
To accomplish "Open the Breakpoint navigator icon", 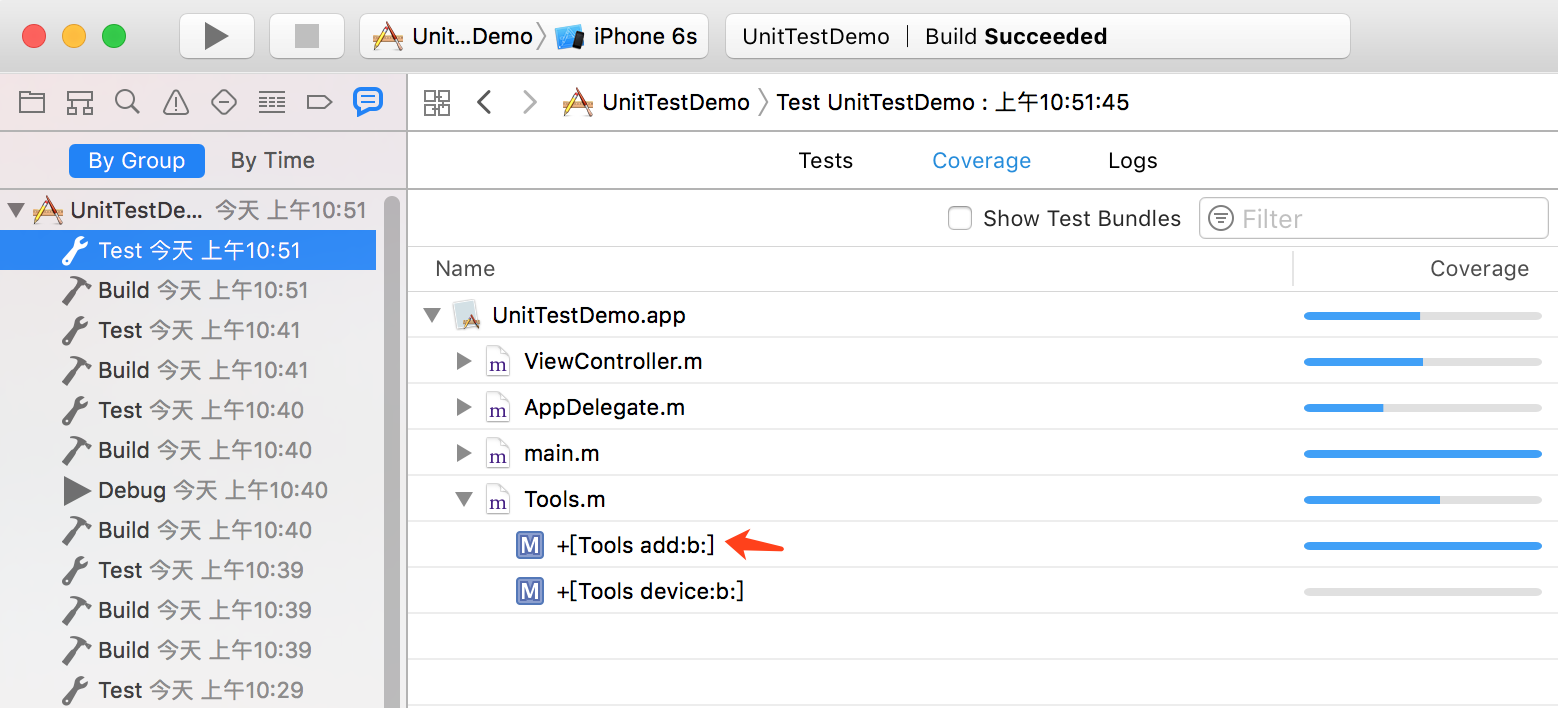I will coord(319,101).
